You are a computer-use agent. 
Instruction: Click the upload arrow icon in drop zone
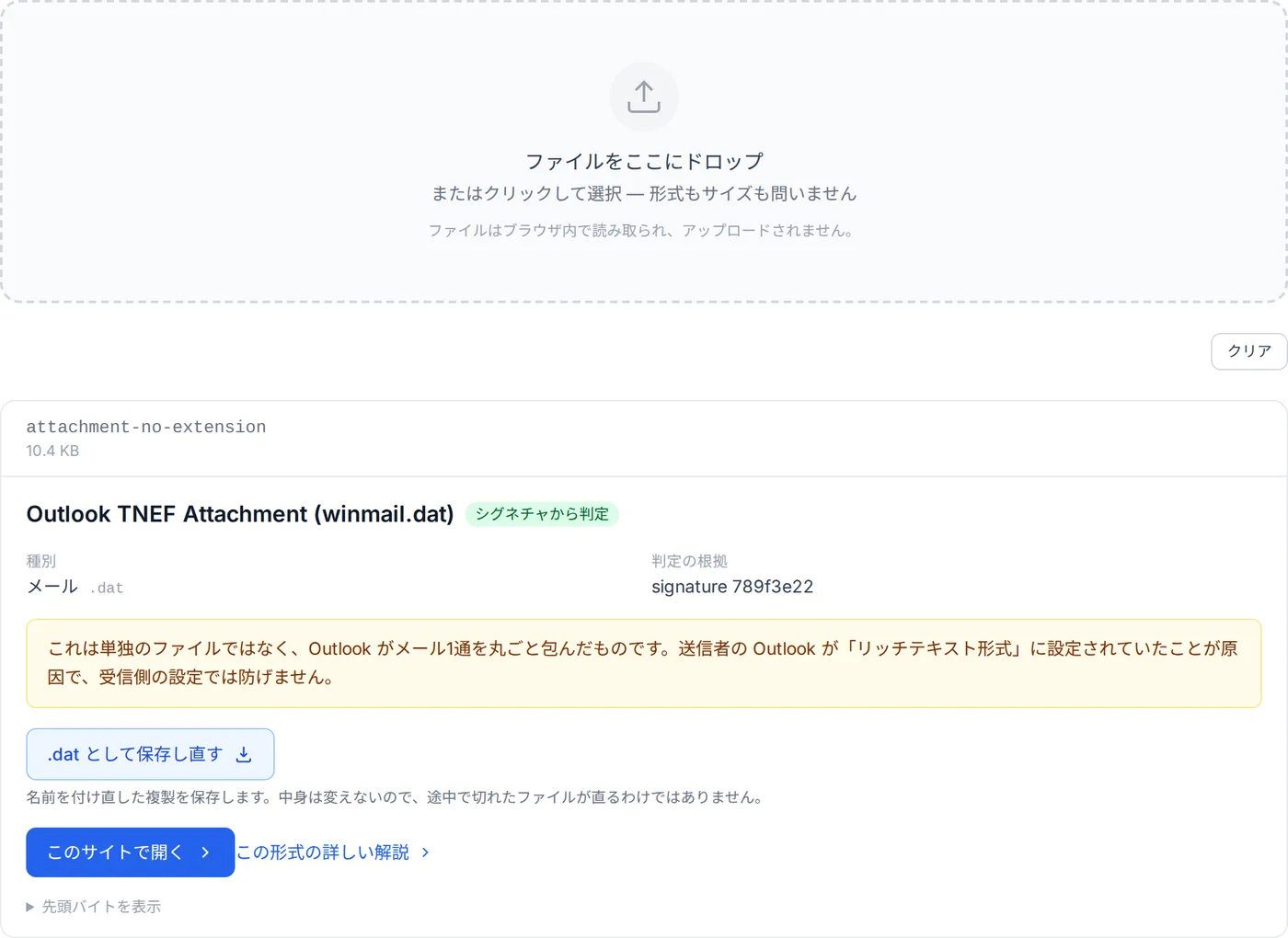644,97
